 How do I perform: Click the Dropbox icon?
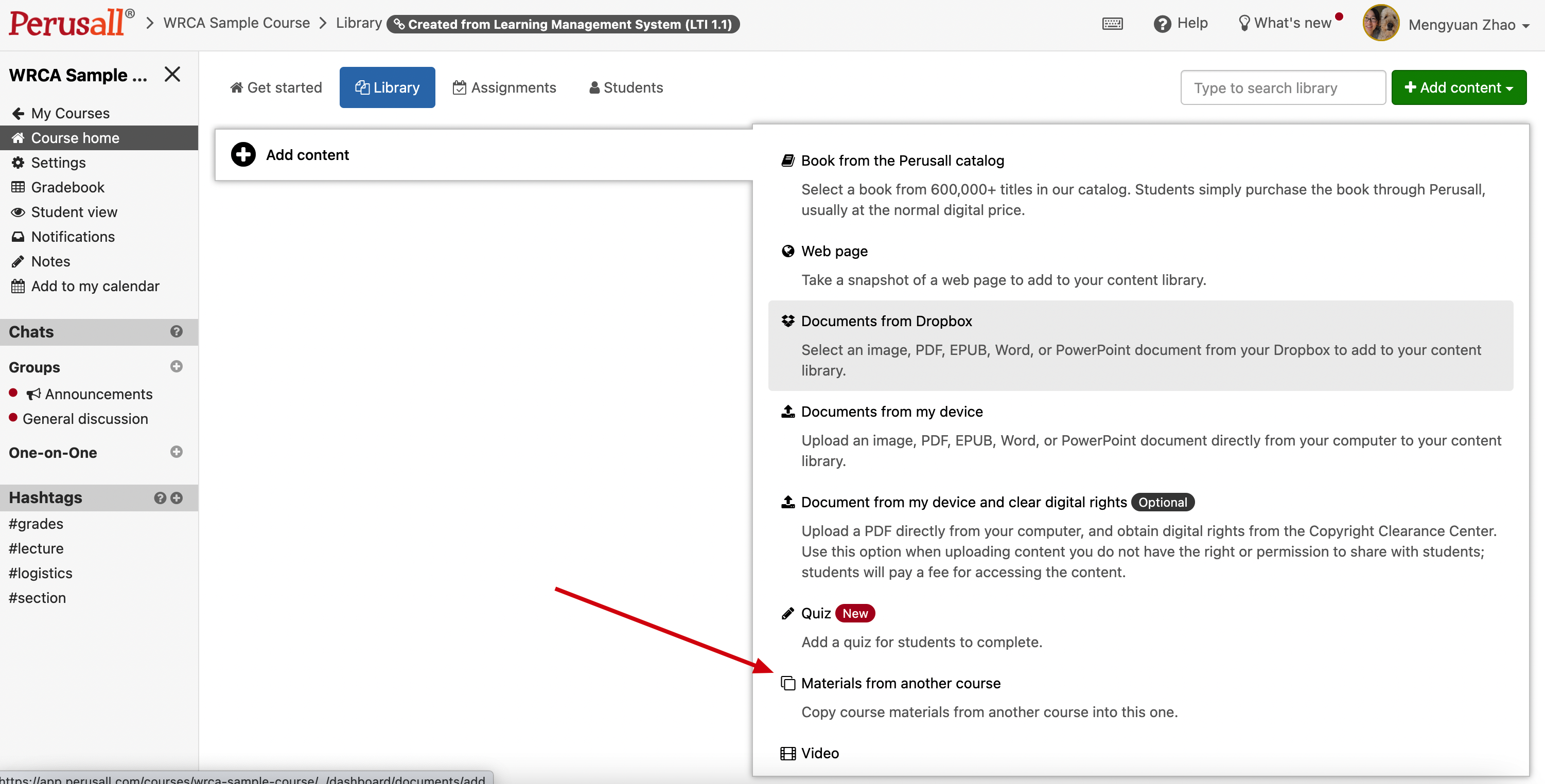point(787,320)
